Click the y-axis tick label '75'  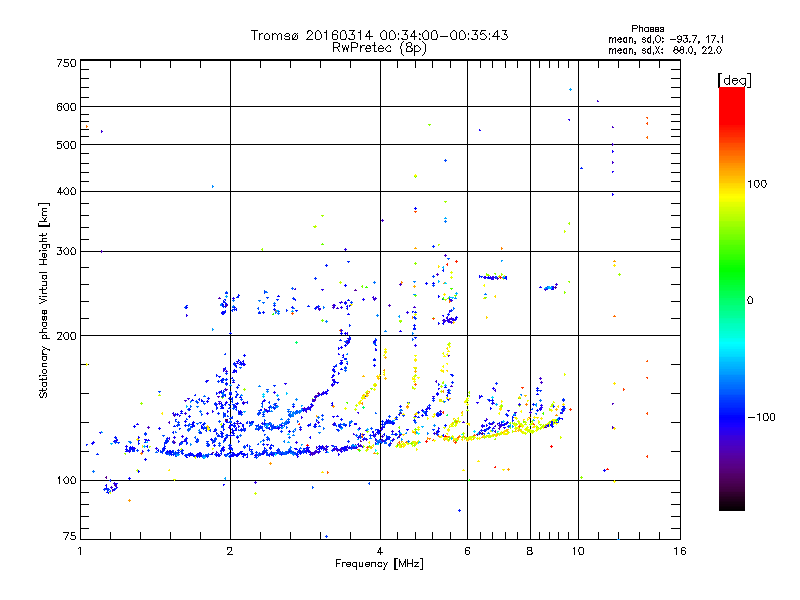(x=70, y=536)
